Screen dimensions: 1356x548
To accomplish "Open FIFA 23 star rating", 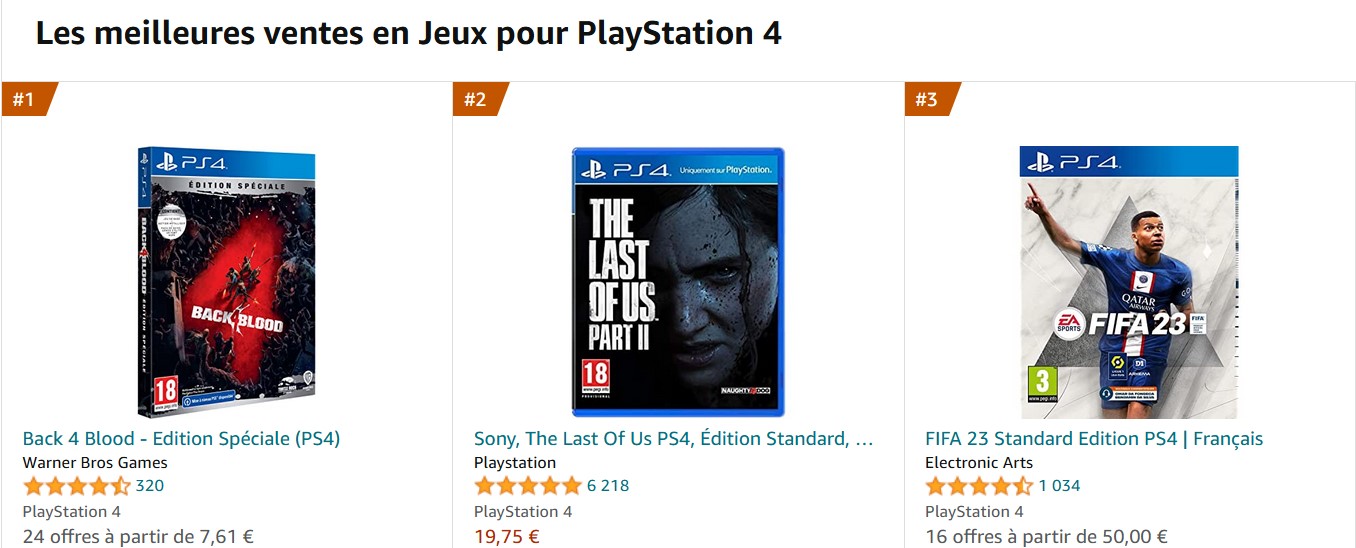I will point(979,486).
